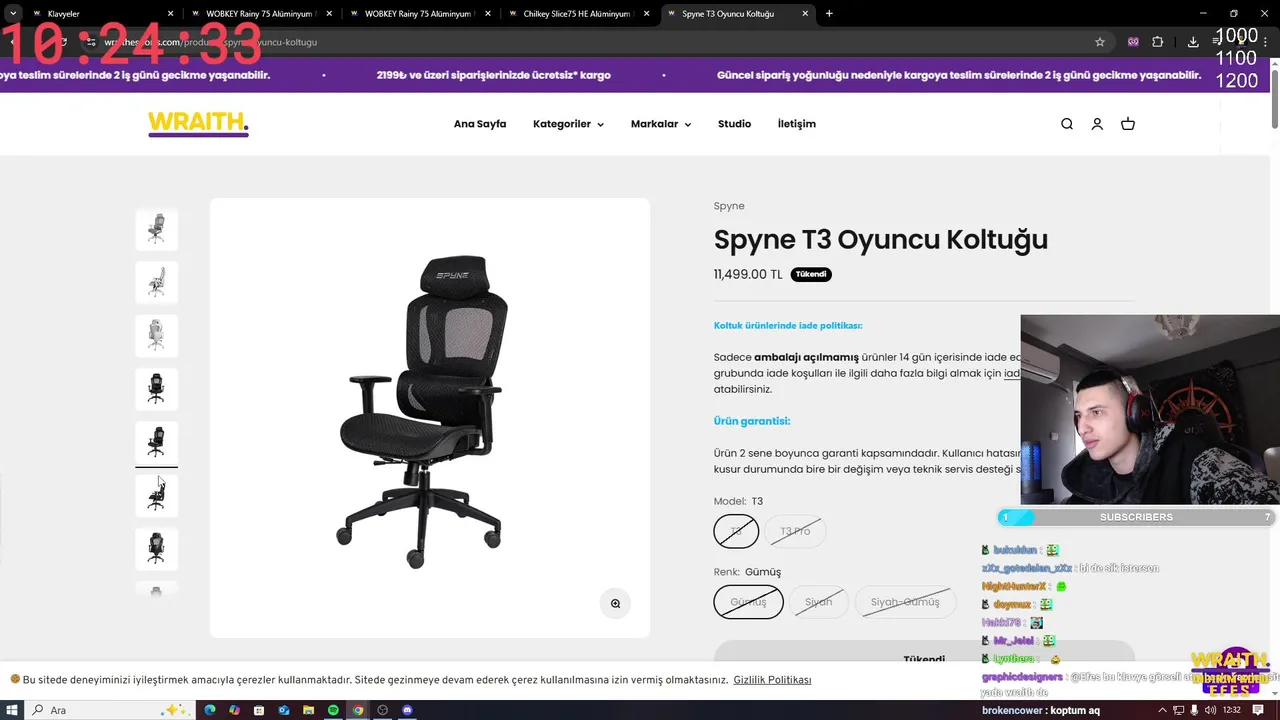Open Microsoft Store from taskbar
The height and width of the screenshot is (720, 1280).
click(259, 710)
